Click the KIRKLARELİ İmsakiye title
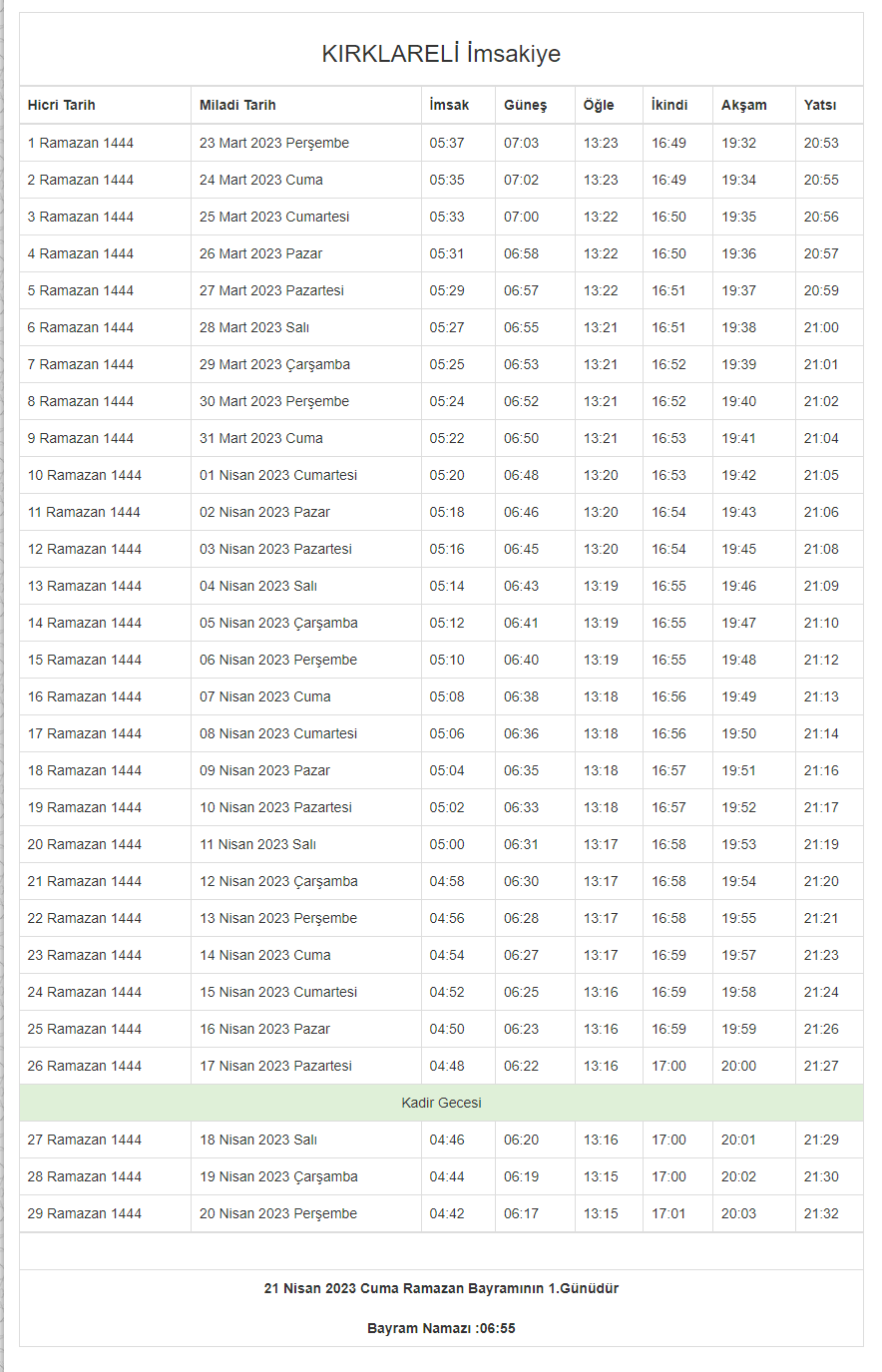Screen dimensions: 882x1372 (441, 54)
